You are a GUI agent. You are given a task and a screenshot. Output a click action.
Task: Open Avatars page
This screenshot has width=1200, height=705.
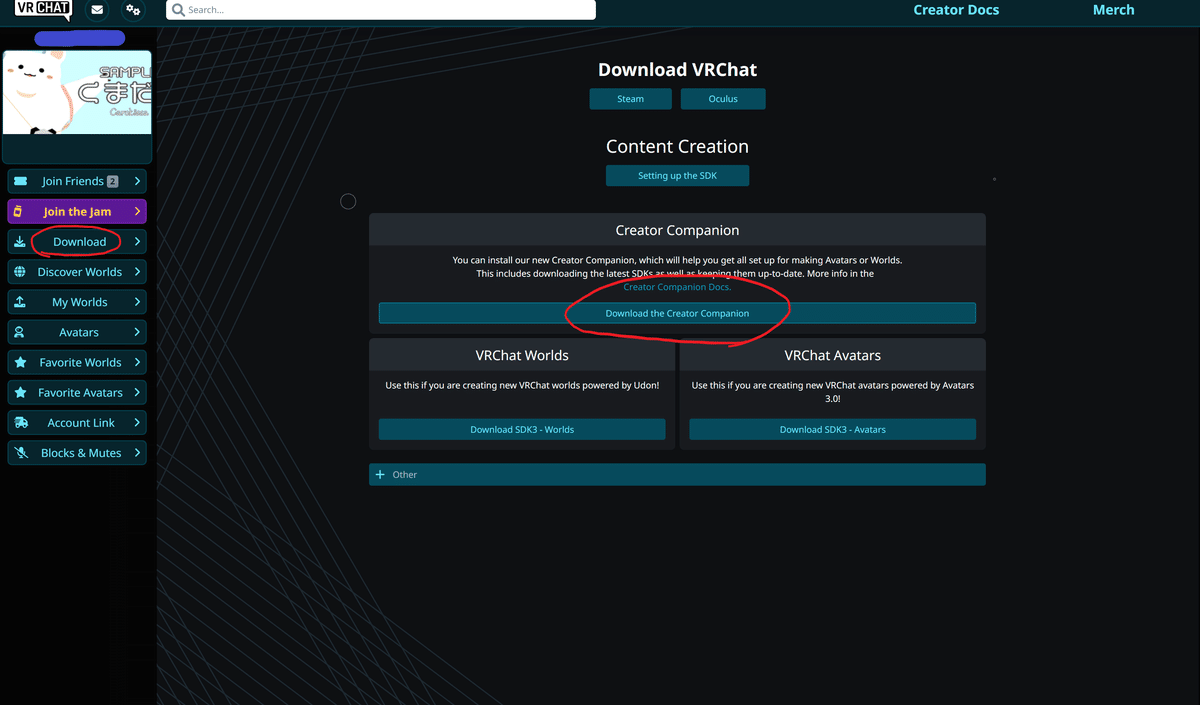[x=77, y=332]
